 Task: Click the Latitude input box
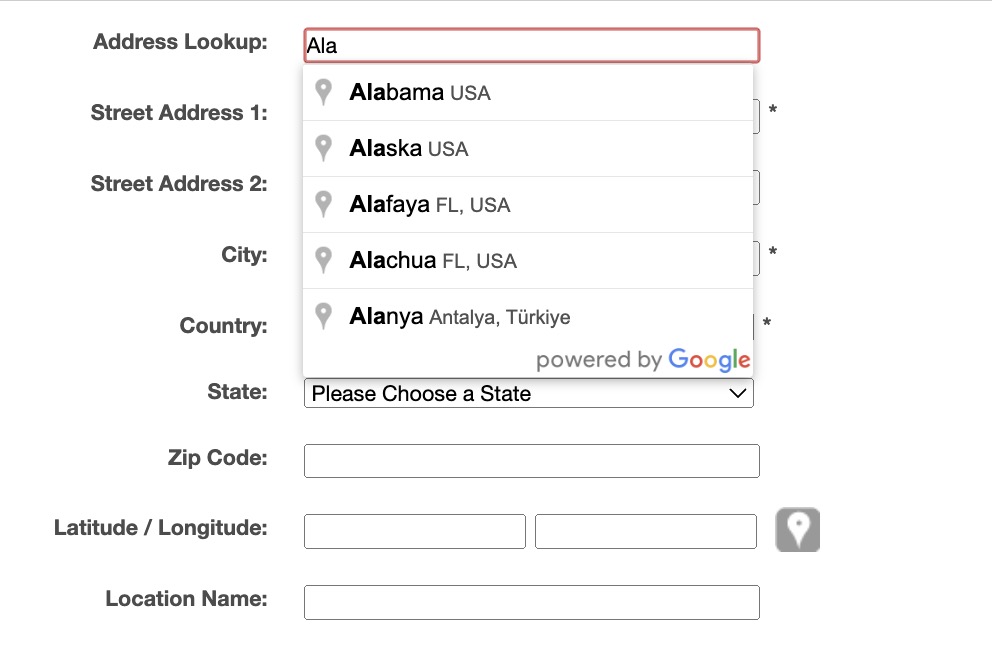click(x=414, y=532)
